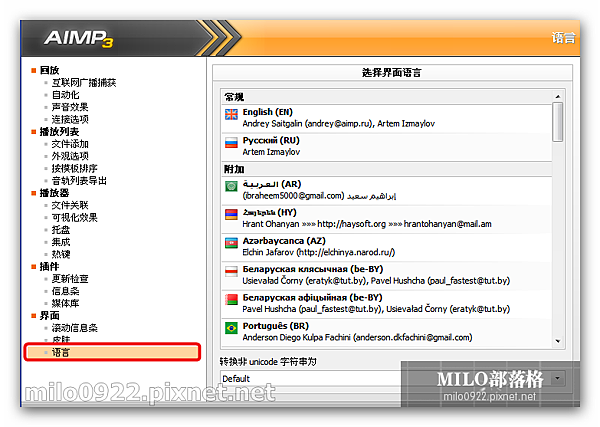Image resolution: width=600 pixels, height=427 pixels.
Task: Select Русский (RU) language
Action: pos(386,146)
